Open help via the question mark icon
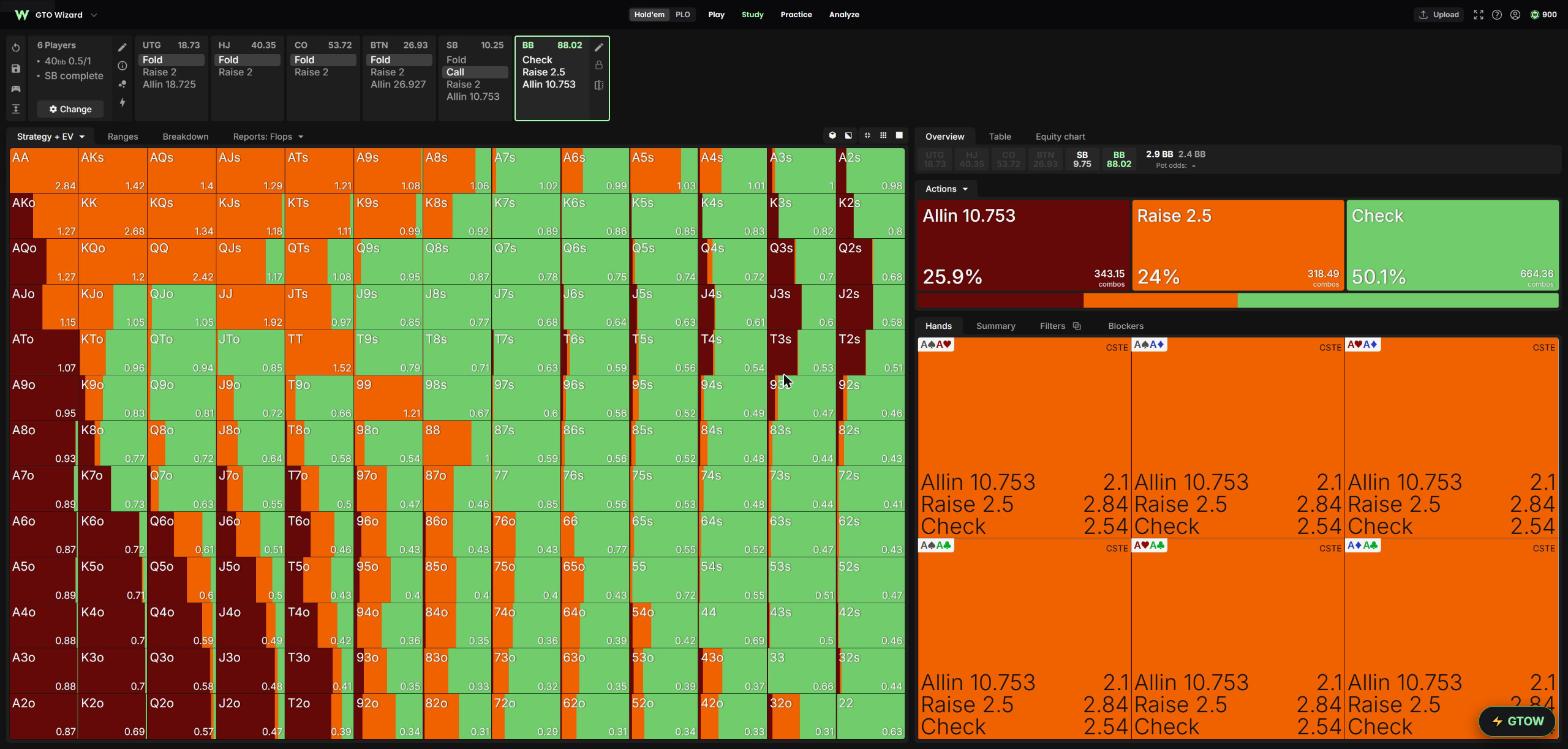 pyautogui.click(x=1497, y=15)
